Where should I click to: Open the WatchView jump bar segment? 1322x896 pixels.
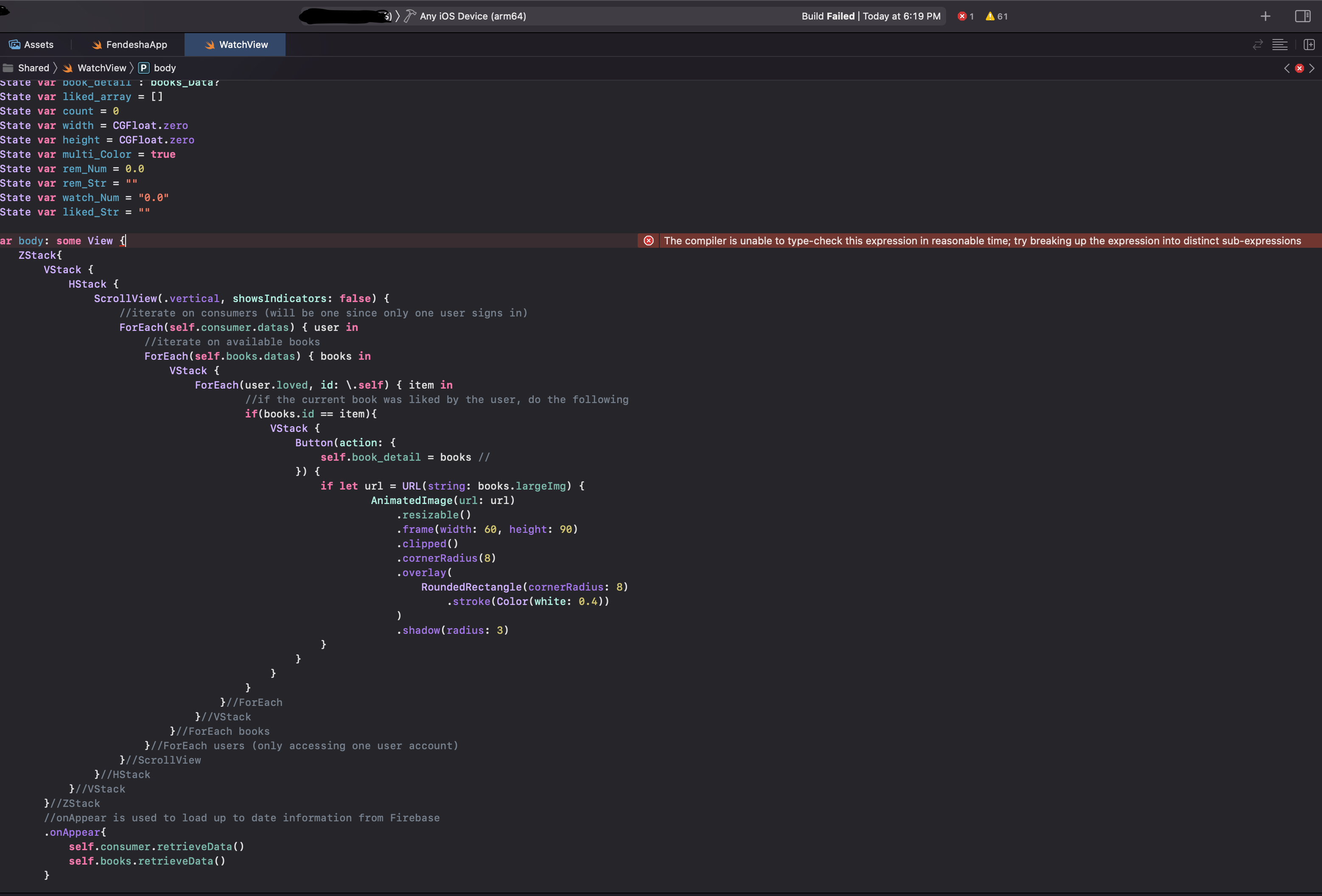pyautogui.click(x=95, y=68)
